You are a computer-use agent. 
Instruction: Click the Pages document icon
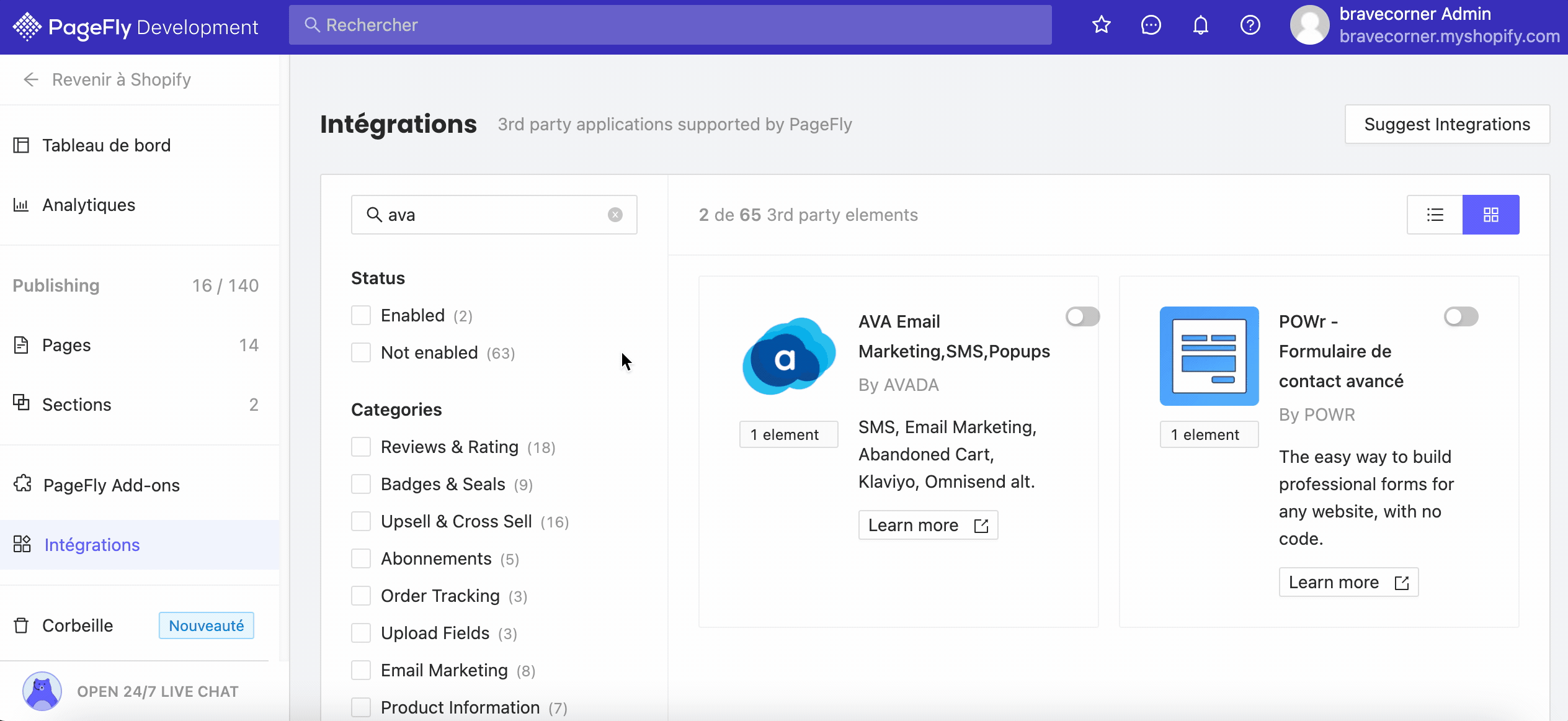(21, 345)
